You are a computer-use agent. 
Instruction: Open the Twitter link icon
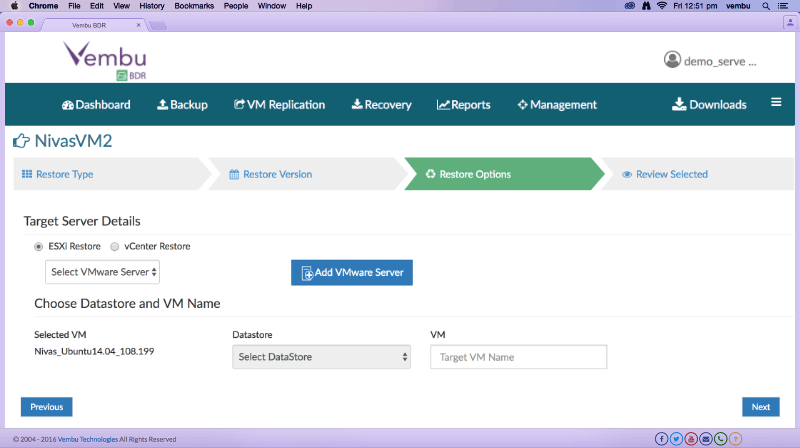point(676,438)
